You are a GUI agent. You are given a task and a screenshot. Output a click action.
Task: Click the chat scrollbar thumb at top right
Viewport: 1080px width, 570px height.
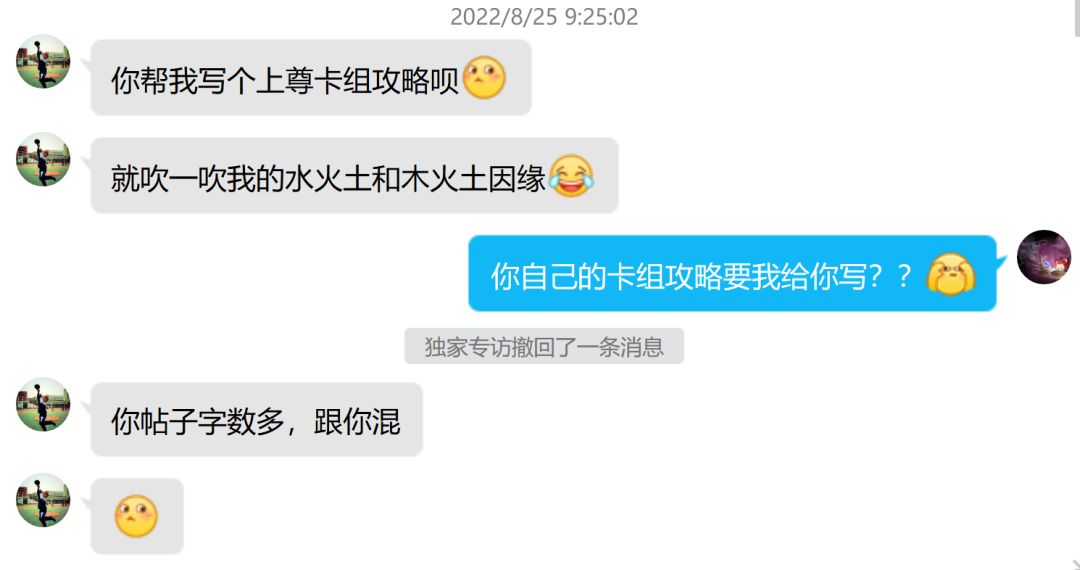pyautogui.click(x=1077, y=17)
